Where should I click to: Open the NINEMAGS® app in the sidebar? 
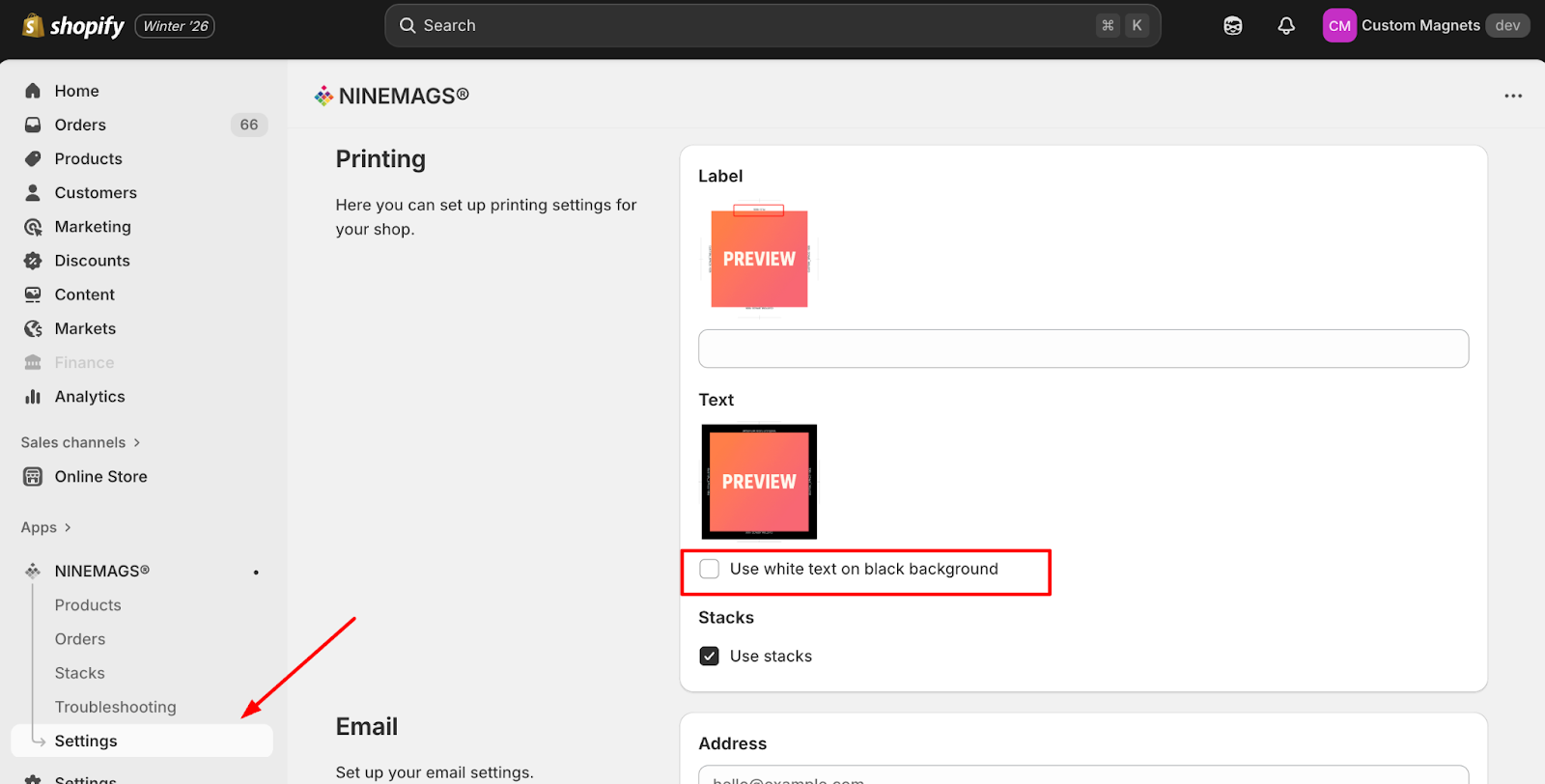pyautogui.click(x=102, y=571)
